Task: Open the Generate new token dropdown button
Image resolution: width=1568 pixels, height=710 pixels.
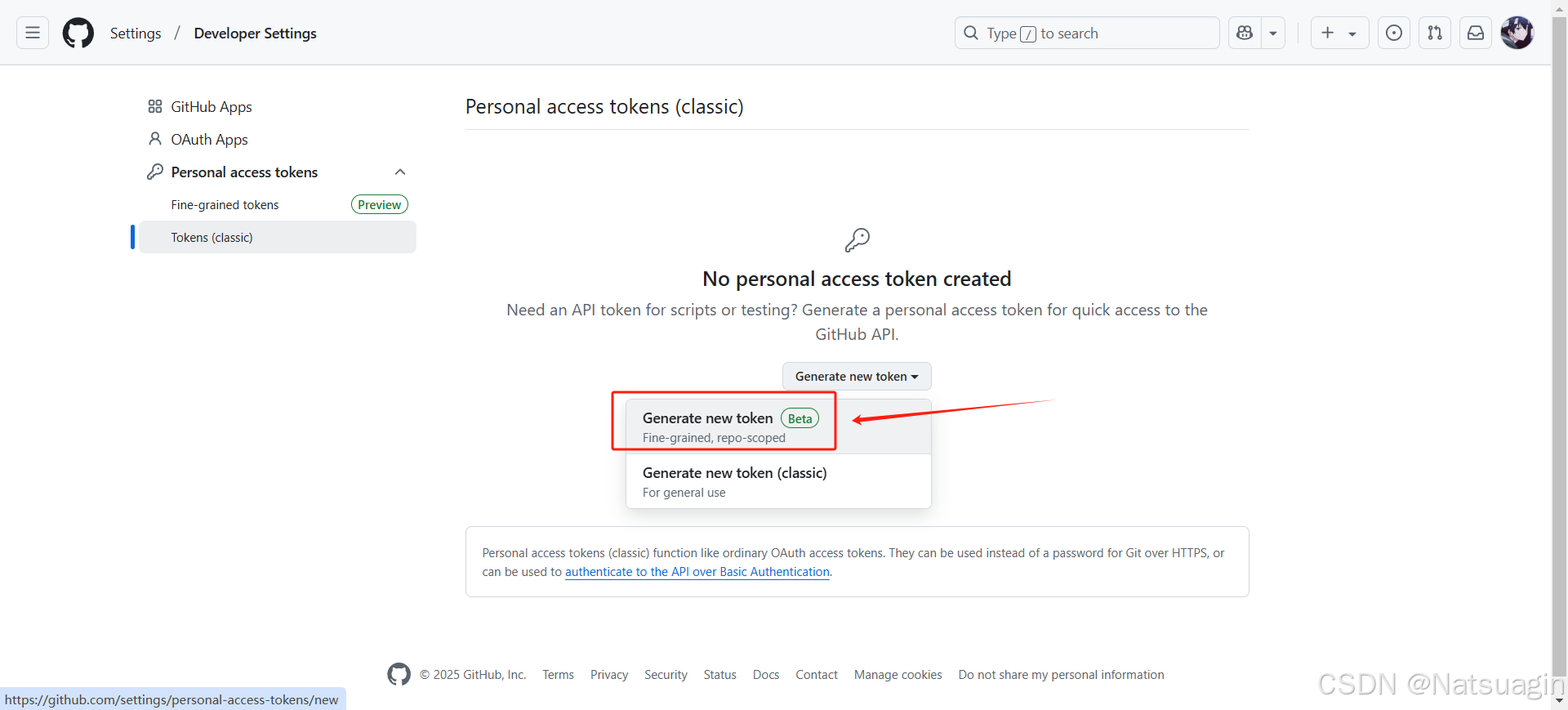Action: [857, 376]
